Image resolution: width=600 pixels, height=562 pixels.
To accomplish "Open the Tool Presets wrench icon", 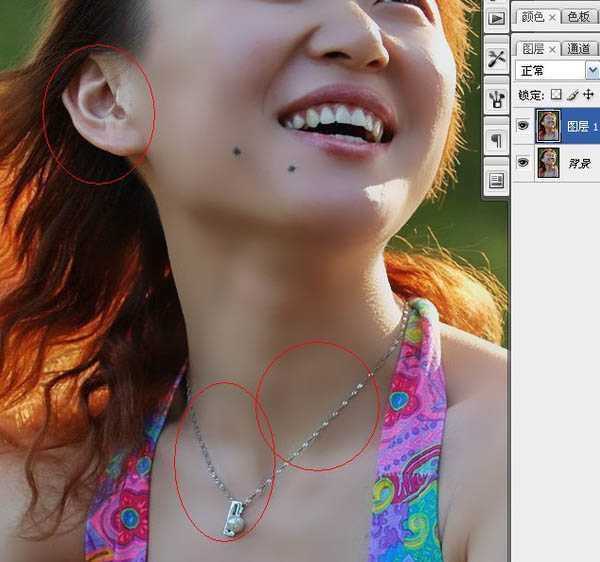I will coord(496,58).
